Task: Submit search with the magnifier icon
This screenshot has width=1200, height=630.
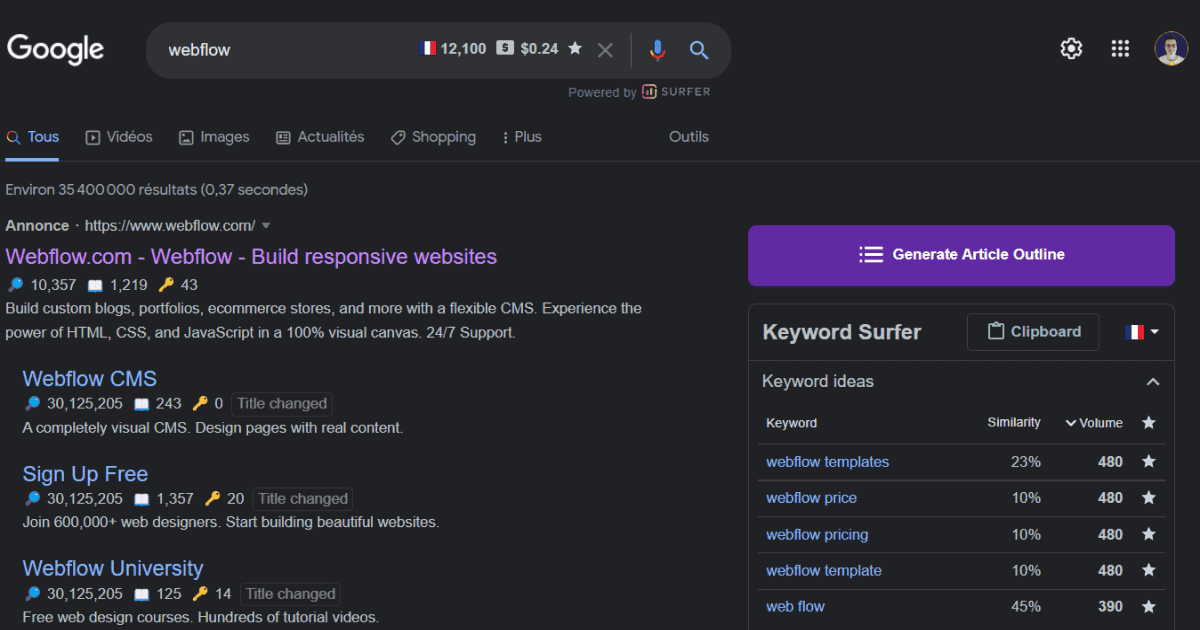Action: tap(699, 49)
